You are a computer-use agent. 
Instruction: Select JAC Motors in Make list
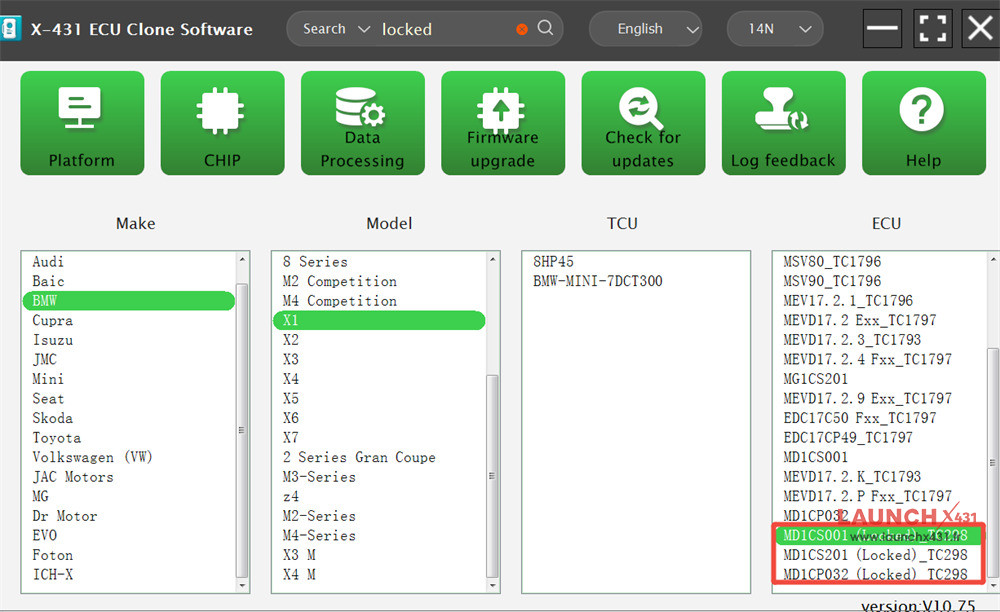pyautogui.click(x=129, y=477)
